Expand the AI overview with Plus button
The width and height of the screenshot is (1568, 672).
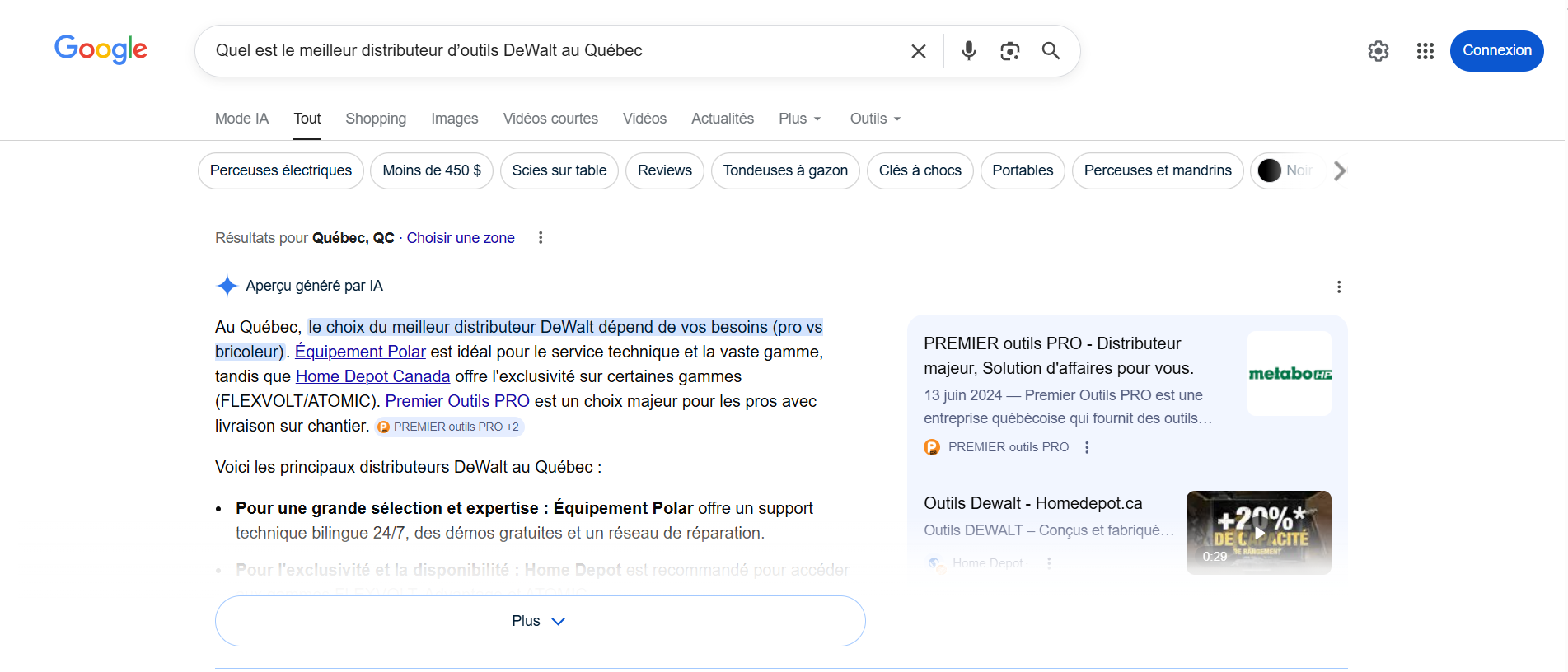[x=541, y=621]
